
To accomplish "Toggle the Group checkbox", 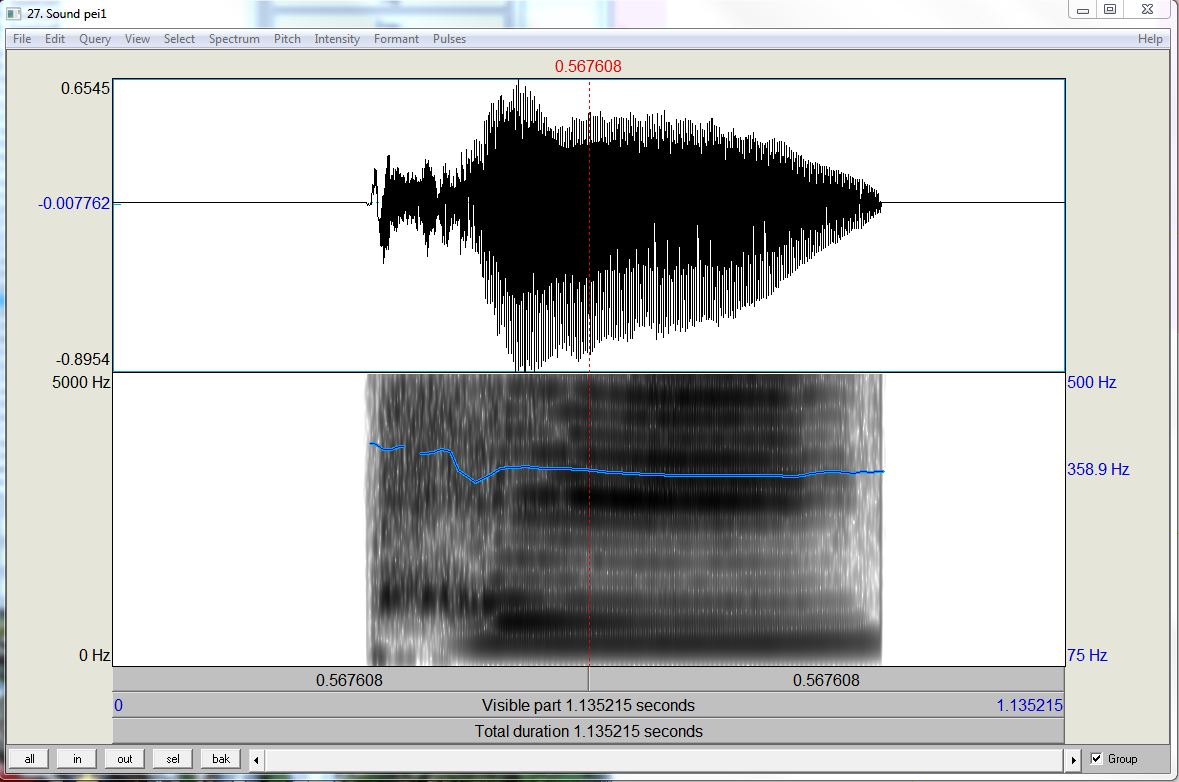I will coord(1096,759).
